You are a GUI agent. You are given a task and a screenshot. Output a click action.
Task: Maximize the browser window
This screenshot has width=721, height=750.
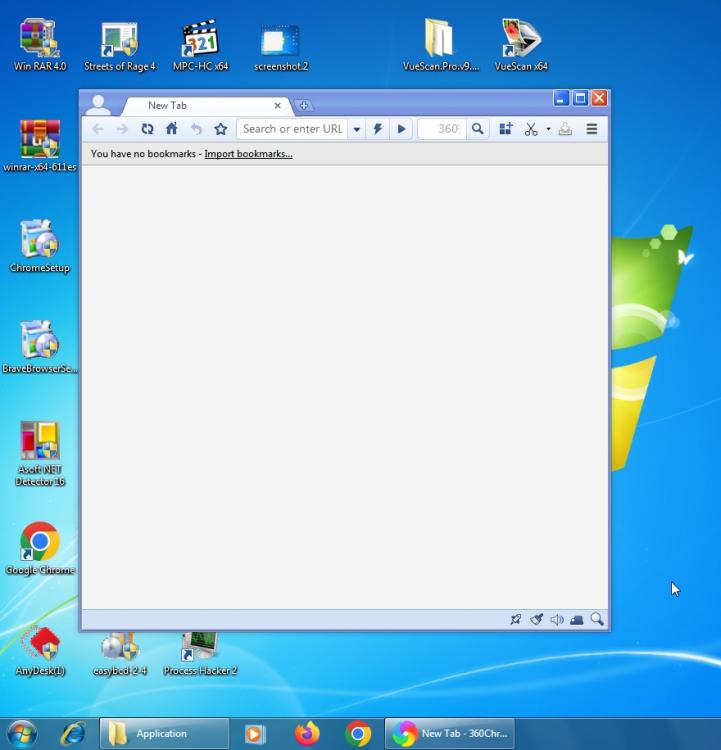click(580, 98)
